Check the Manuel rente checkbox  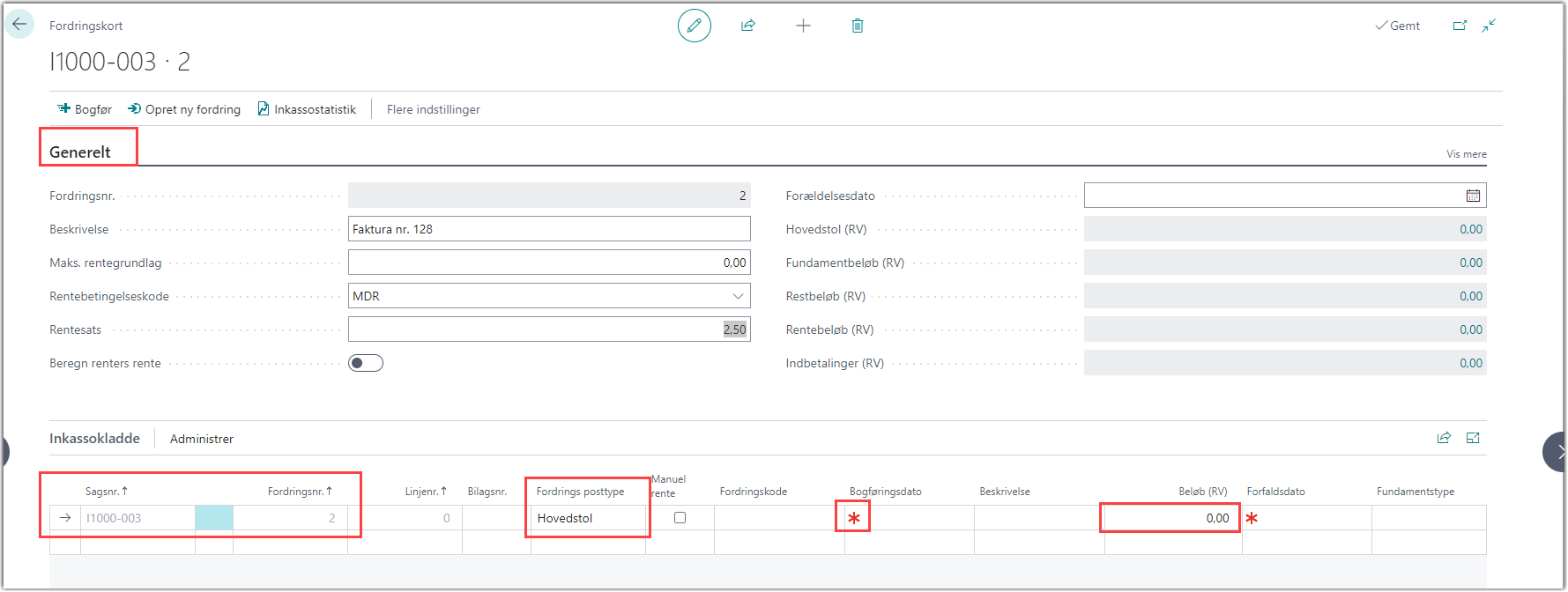coord(680,518)
